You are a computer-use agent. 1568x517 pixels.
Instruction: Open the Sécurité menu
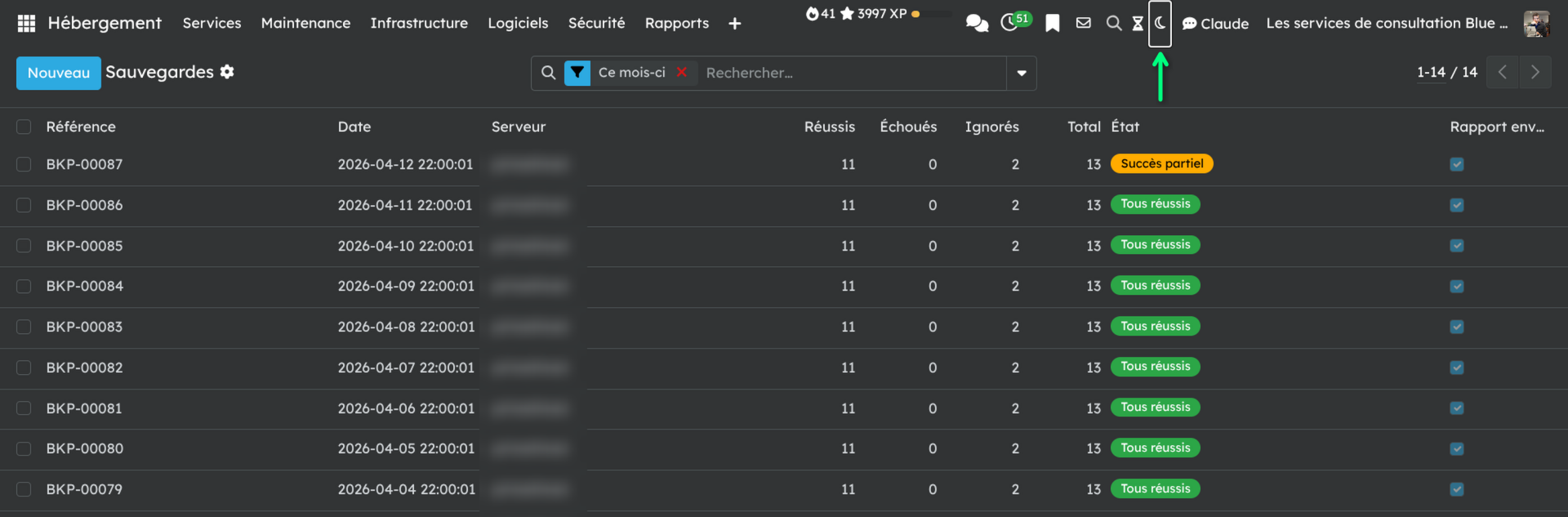596,24
